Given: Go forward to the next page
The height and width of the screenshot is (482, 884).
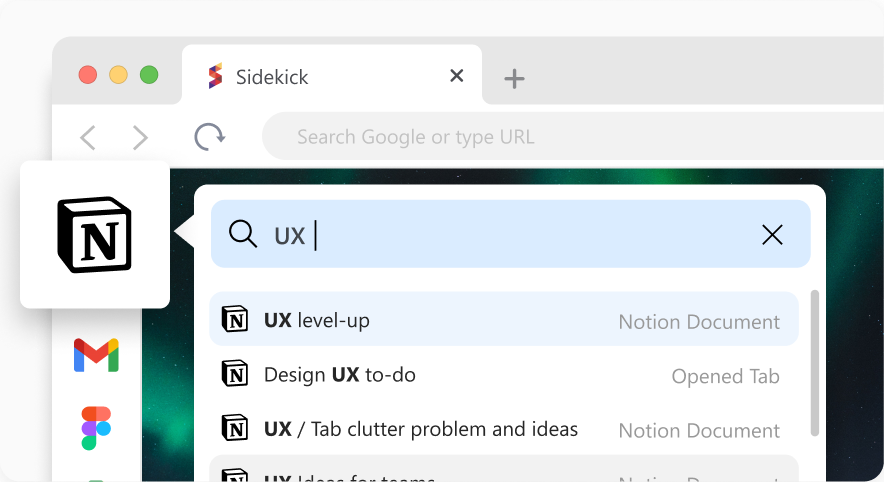Looking at the screenshot, I should (x=140, y=138).
